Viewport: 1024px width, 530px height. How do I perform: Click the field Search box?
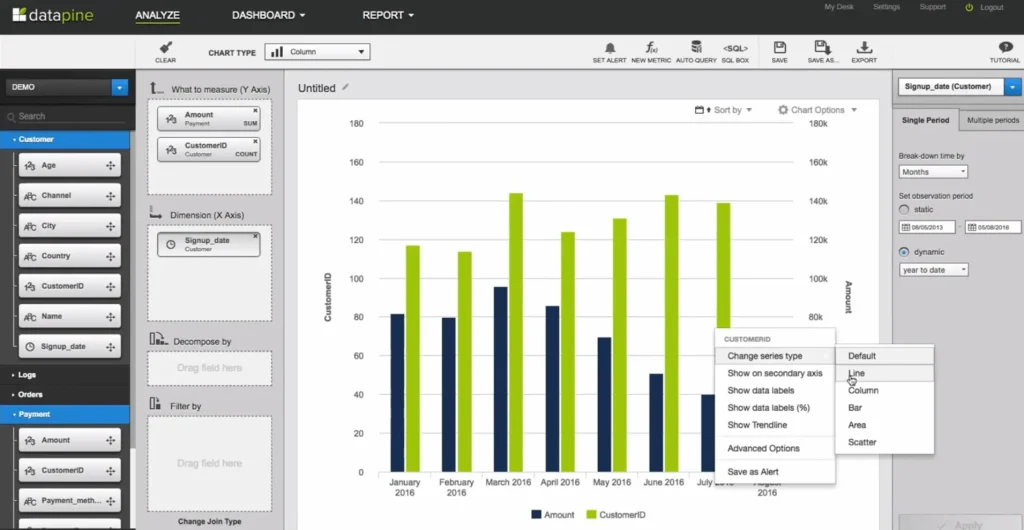[67, 116]
